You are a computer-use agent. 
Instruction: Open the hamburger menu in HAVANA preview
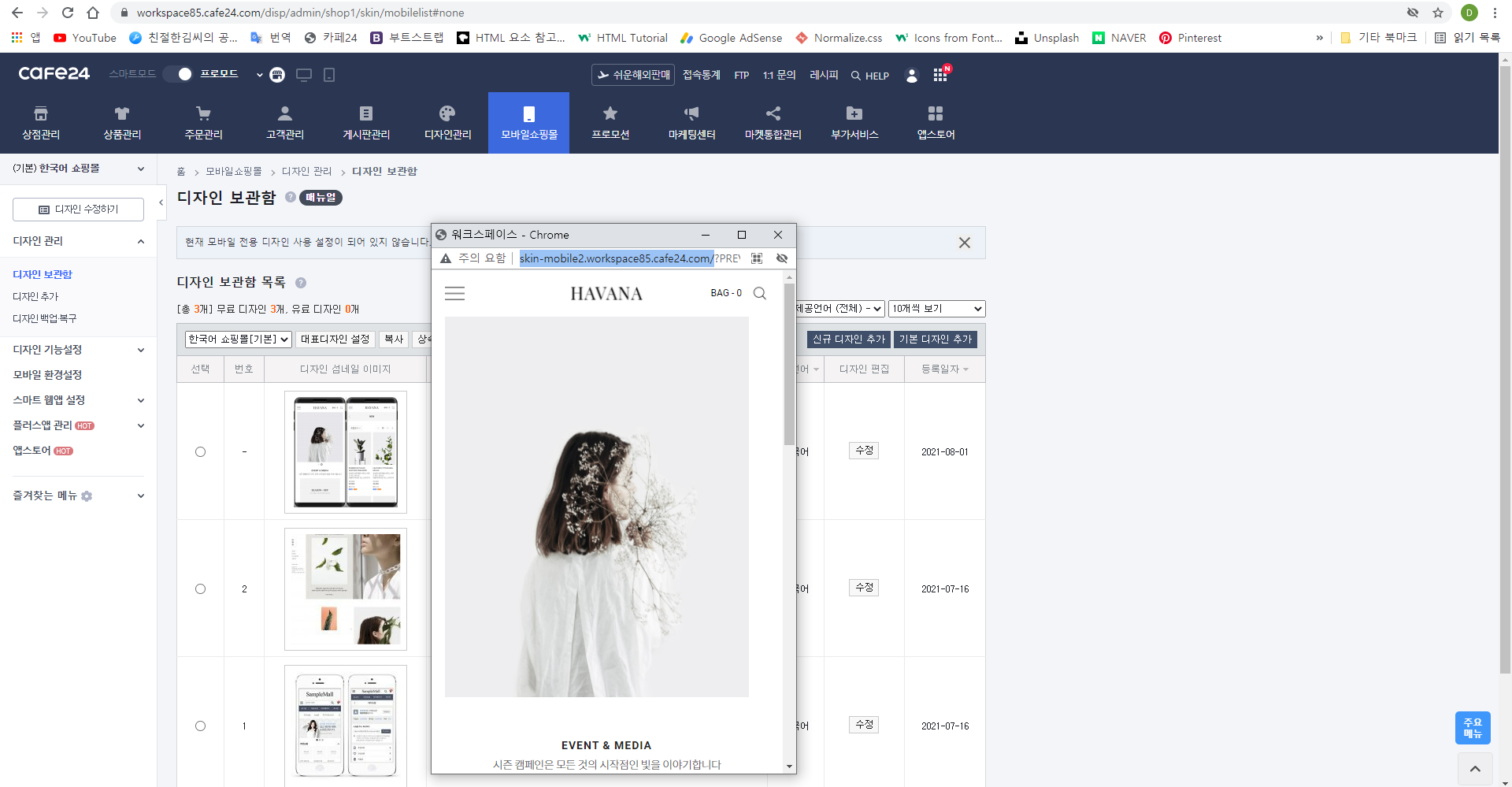tap(454, 294)
